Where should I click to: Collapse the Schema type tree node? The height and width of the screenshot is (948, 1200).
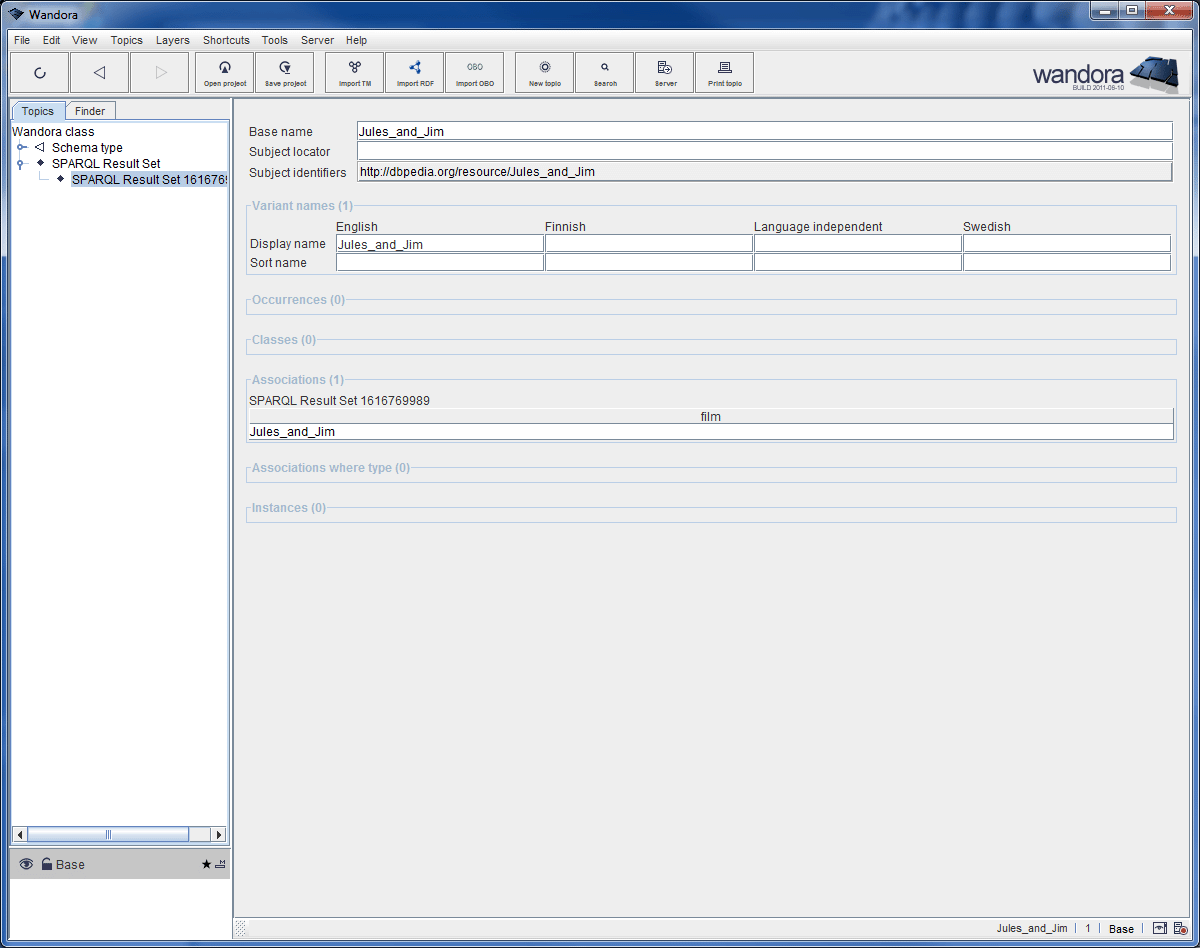[21, 147]
